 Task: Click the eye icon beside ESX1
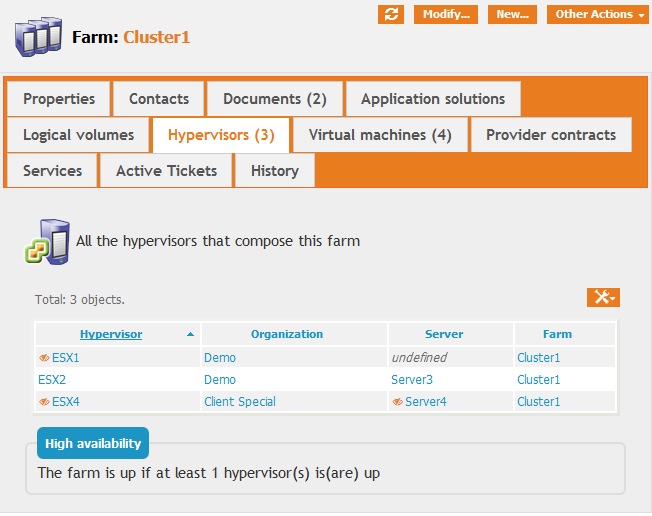click(44, 357)
